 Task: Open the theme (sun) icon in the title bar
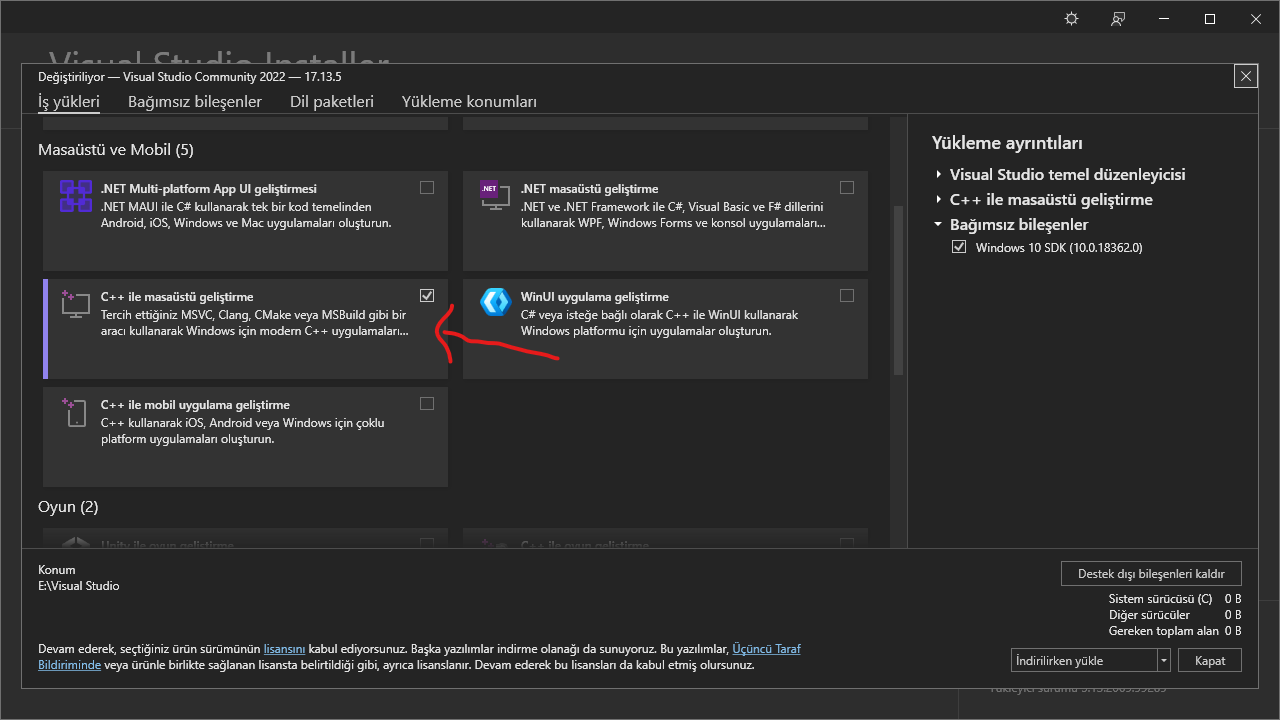pyautogui.click(x=1072, y=19)
